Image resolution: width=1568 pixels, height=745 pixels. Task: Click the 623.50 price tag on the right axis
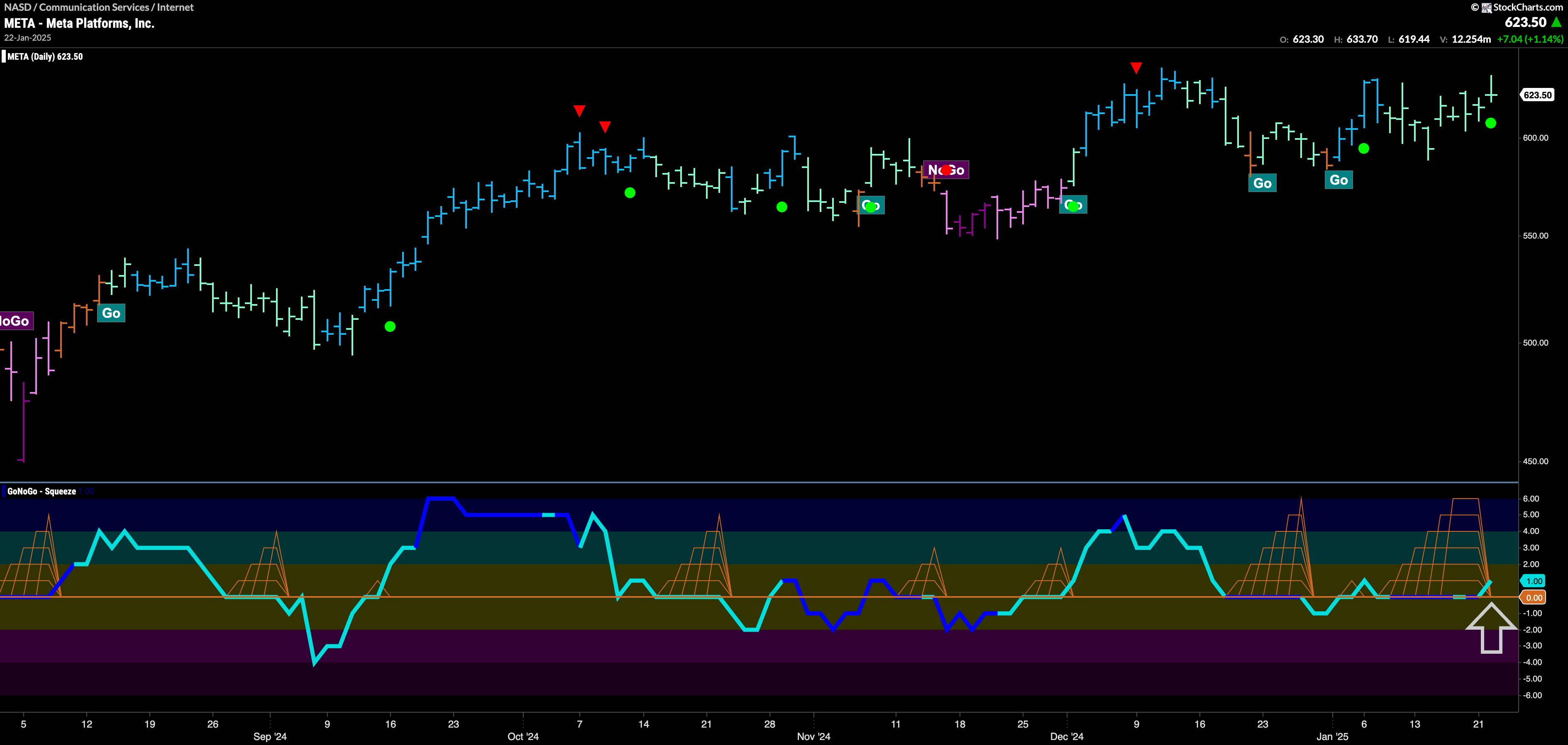pyautogui.click(x=1538, y=95)
